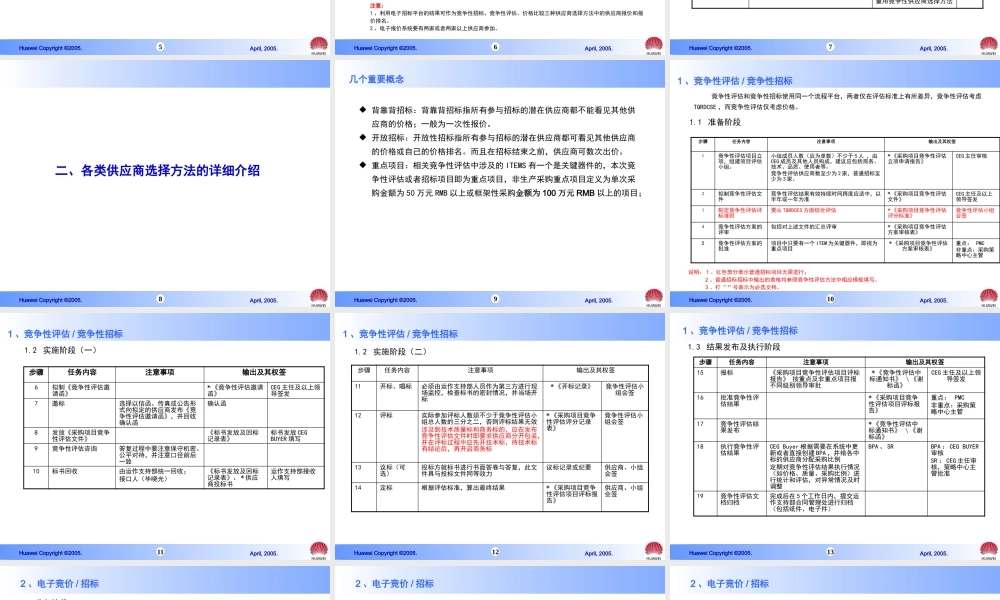The width and height of the screenshot is (1000, 600).
Task: Click page number 8 badge in footer
Action: pyautogui.click(x=160, y=298)
